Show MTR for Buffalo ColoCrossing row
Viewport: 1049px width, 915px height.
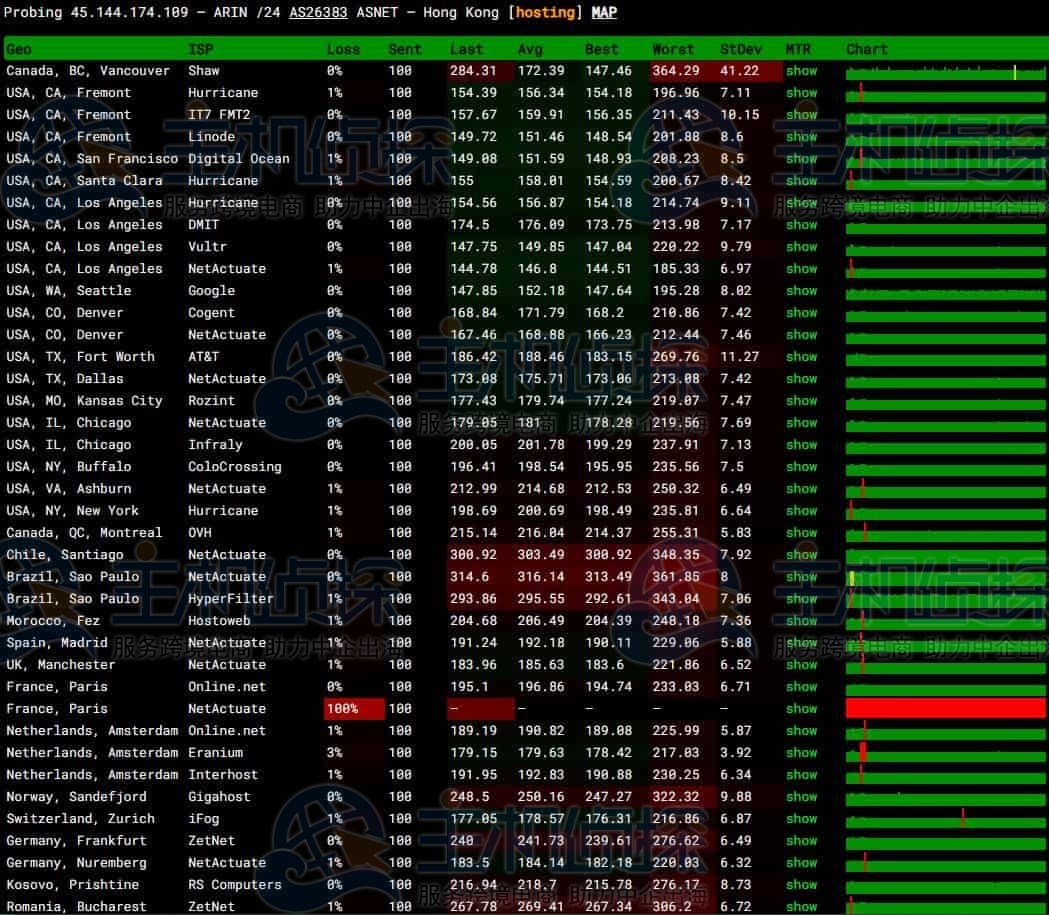point(801,467)
